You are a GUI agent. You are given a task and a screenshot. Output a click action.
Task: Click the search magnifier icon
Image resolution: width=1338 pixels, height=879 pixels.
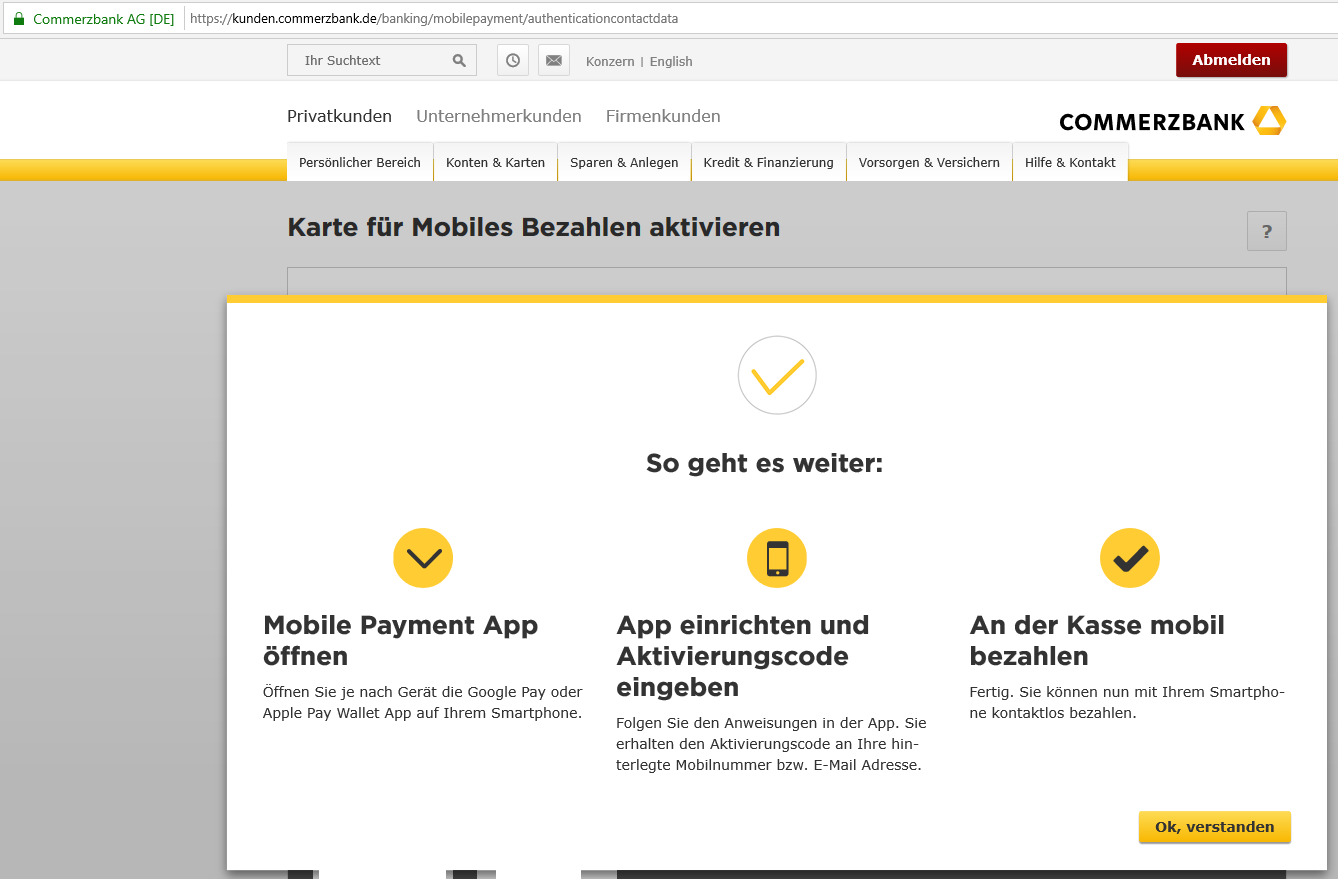pyautogui.click(x=459, y=61)
